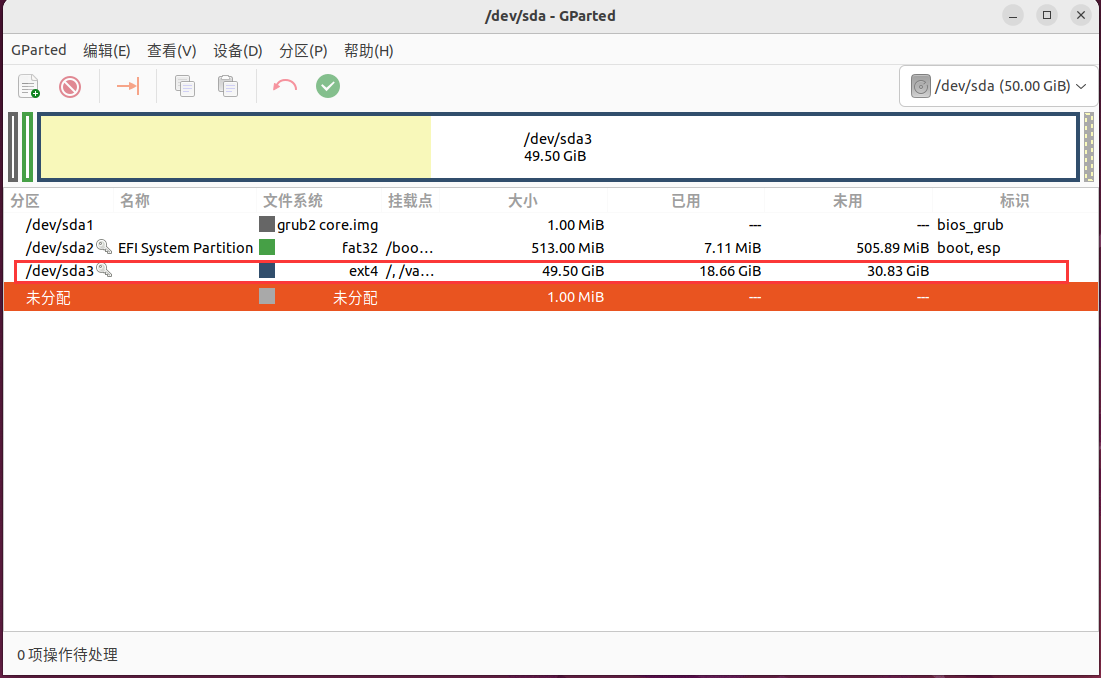Click the 30.83 GiB unused cell
The height and width of the screenshot is (678, 1101).
pos(898,271)
